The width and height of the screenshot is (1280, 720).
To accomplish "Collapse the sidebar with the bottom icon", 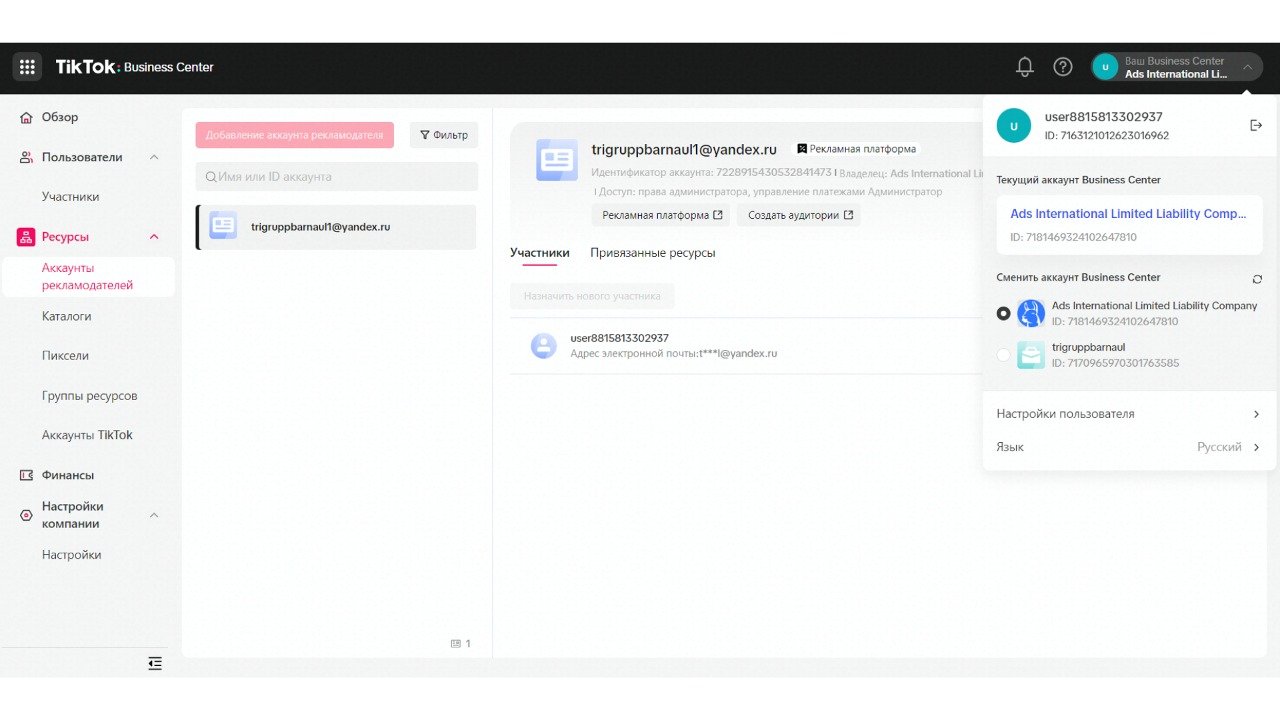I will point(155,663).
